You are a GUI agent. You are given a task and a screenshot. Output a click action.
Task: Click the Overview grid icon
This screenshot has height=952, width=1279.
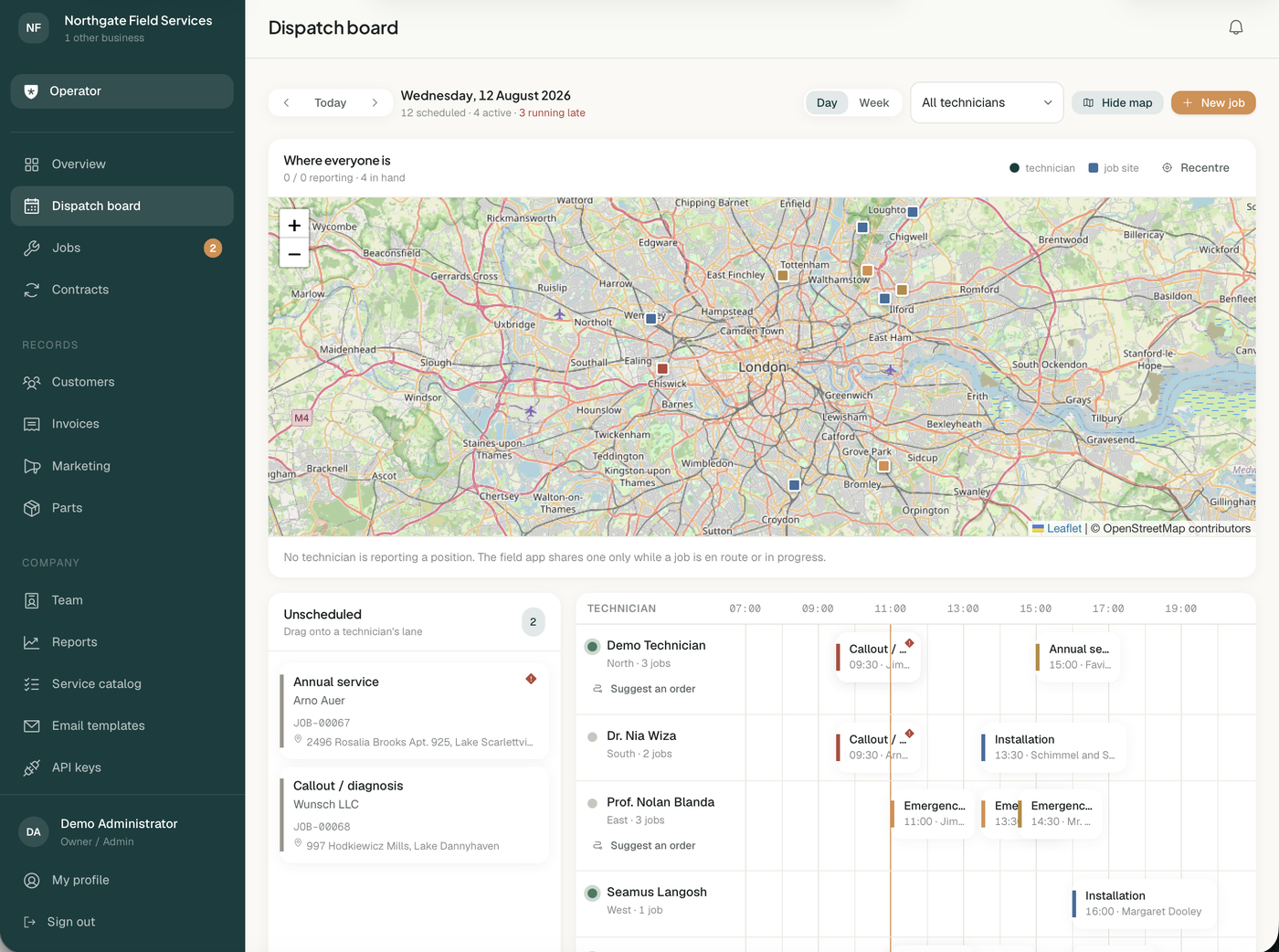click(x=32, y=164)
